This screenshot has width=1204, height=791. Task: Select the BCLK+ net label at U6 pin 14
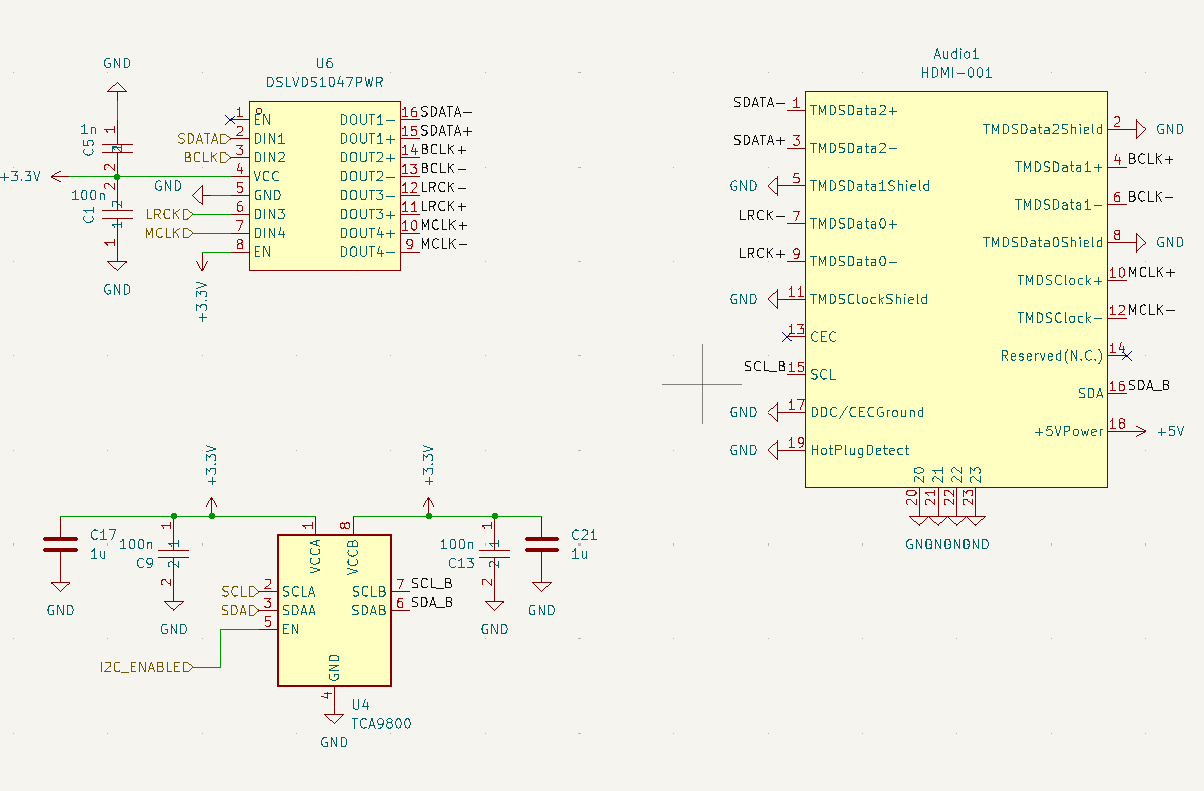[x=443, y=150]
